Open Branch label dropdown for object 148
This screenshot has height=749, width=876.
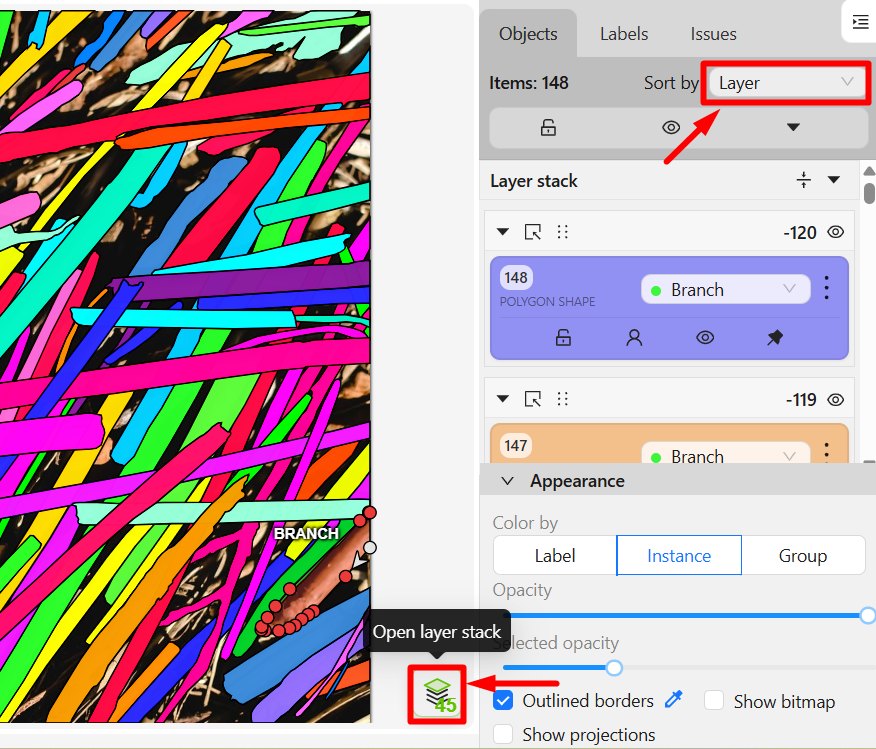726,289
